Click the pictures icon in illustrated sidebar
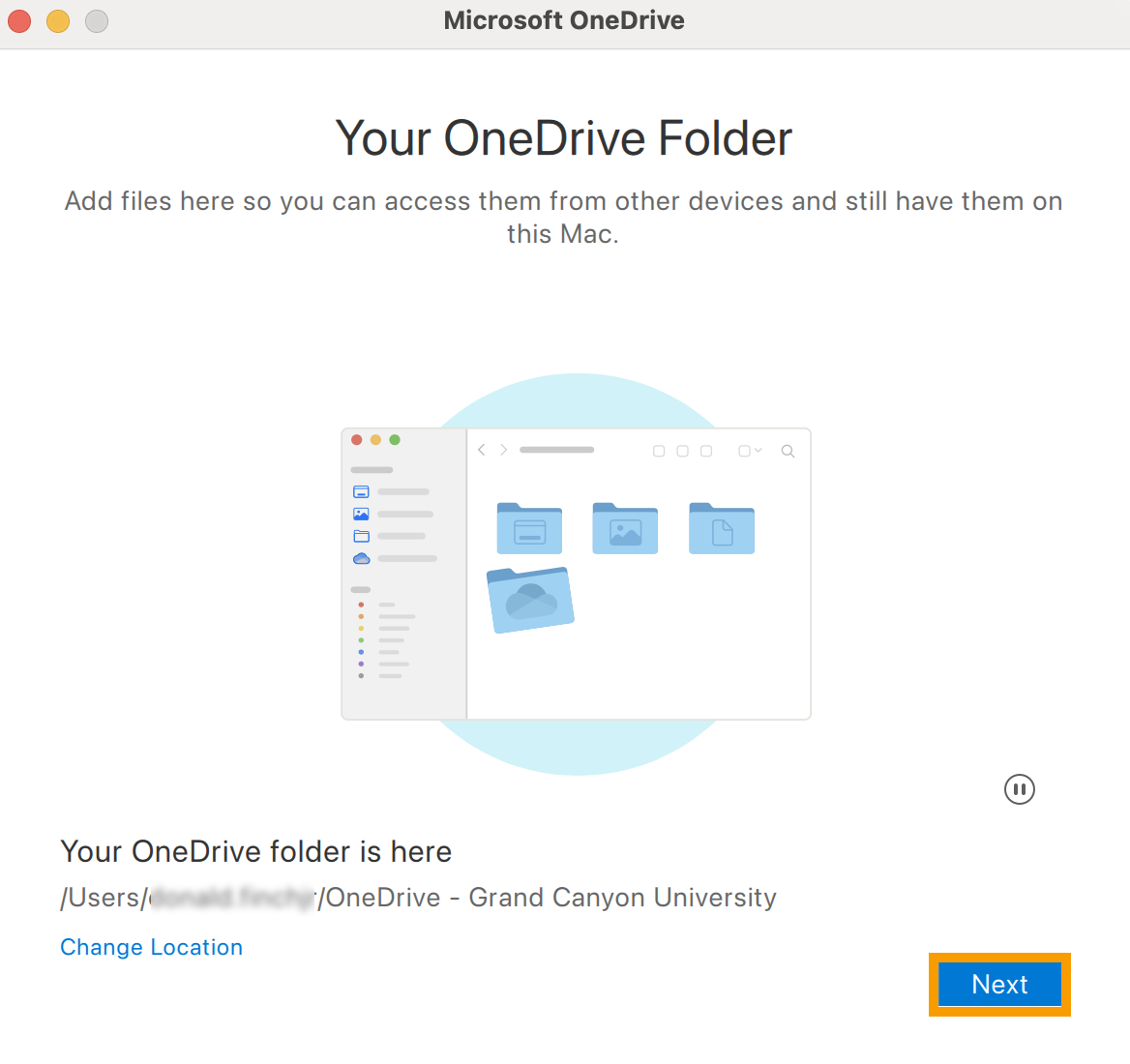 [x=361, y=514]
